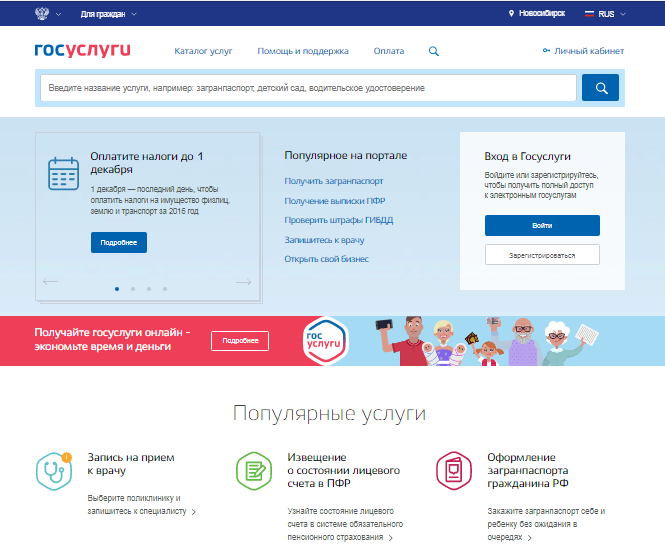Viewport: 665px width, 559px height.
Task: Click chevron after 'очередях' text
Action: click(529, 538)
